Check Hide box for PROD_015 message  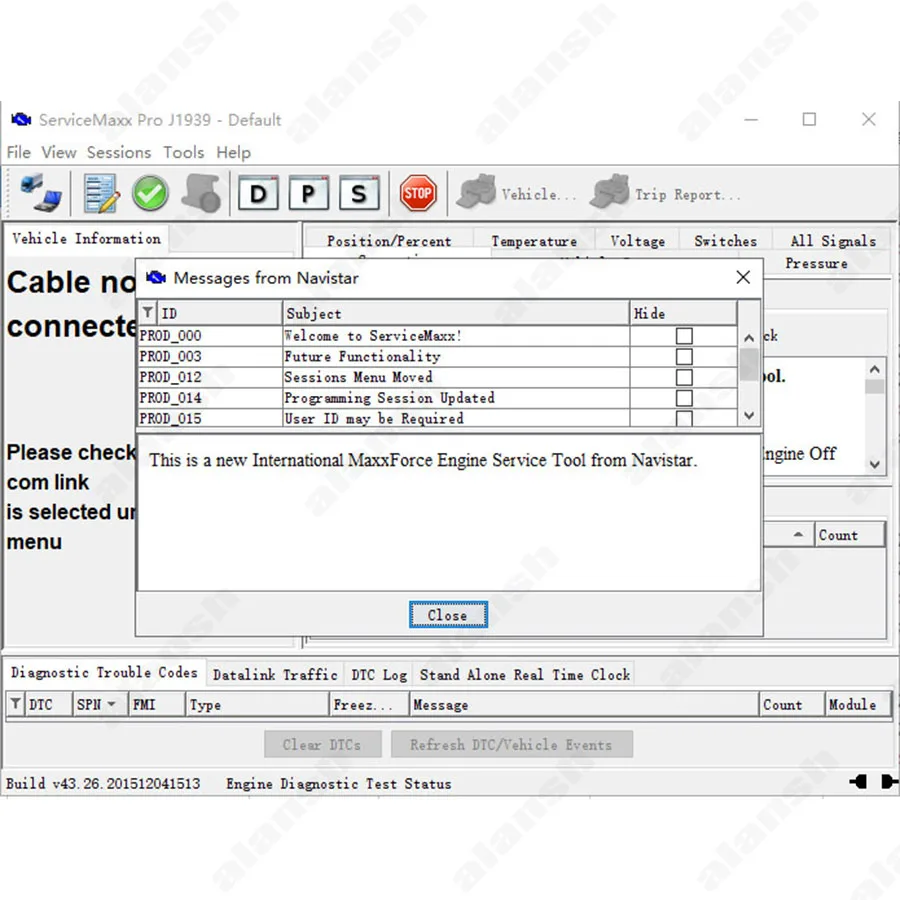point(684,418)
